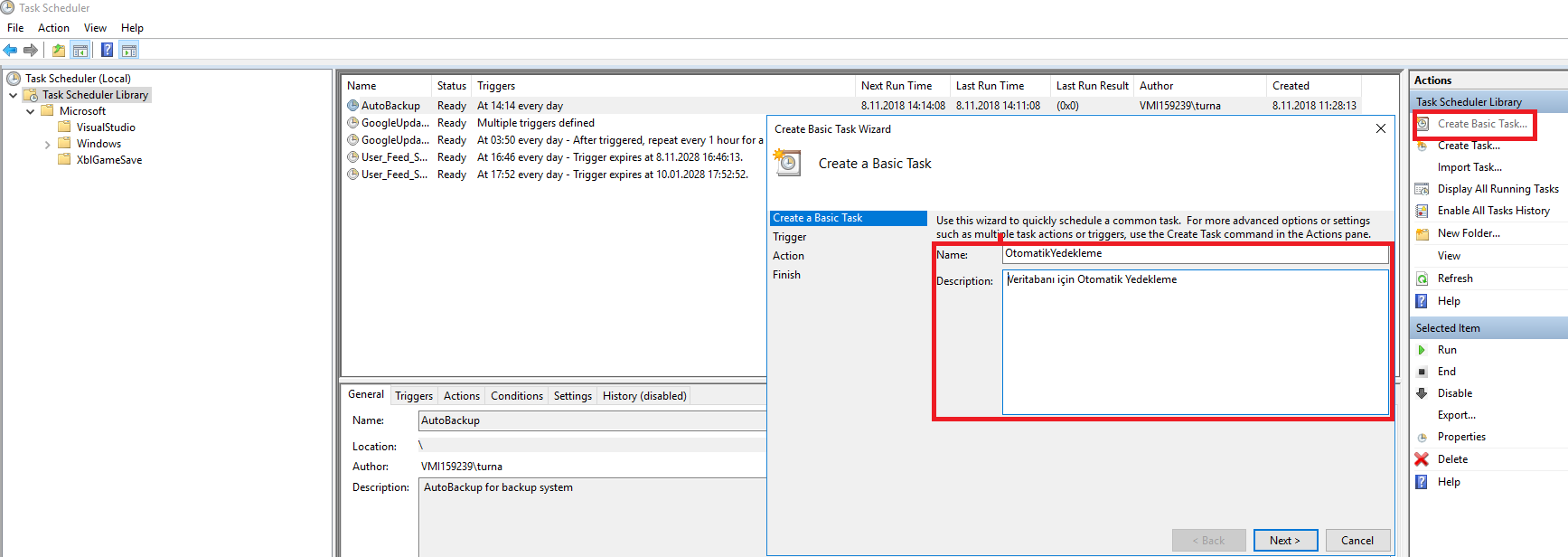Viewport: 1568px width, 557px height.
Task: Click the green Run arrow icon
Action: coord(1422,350)
